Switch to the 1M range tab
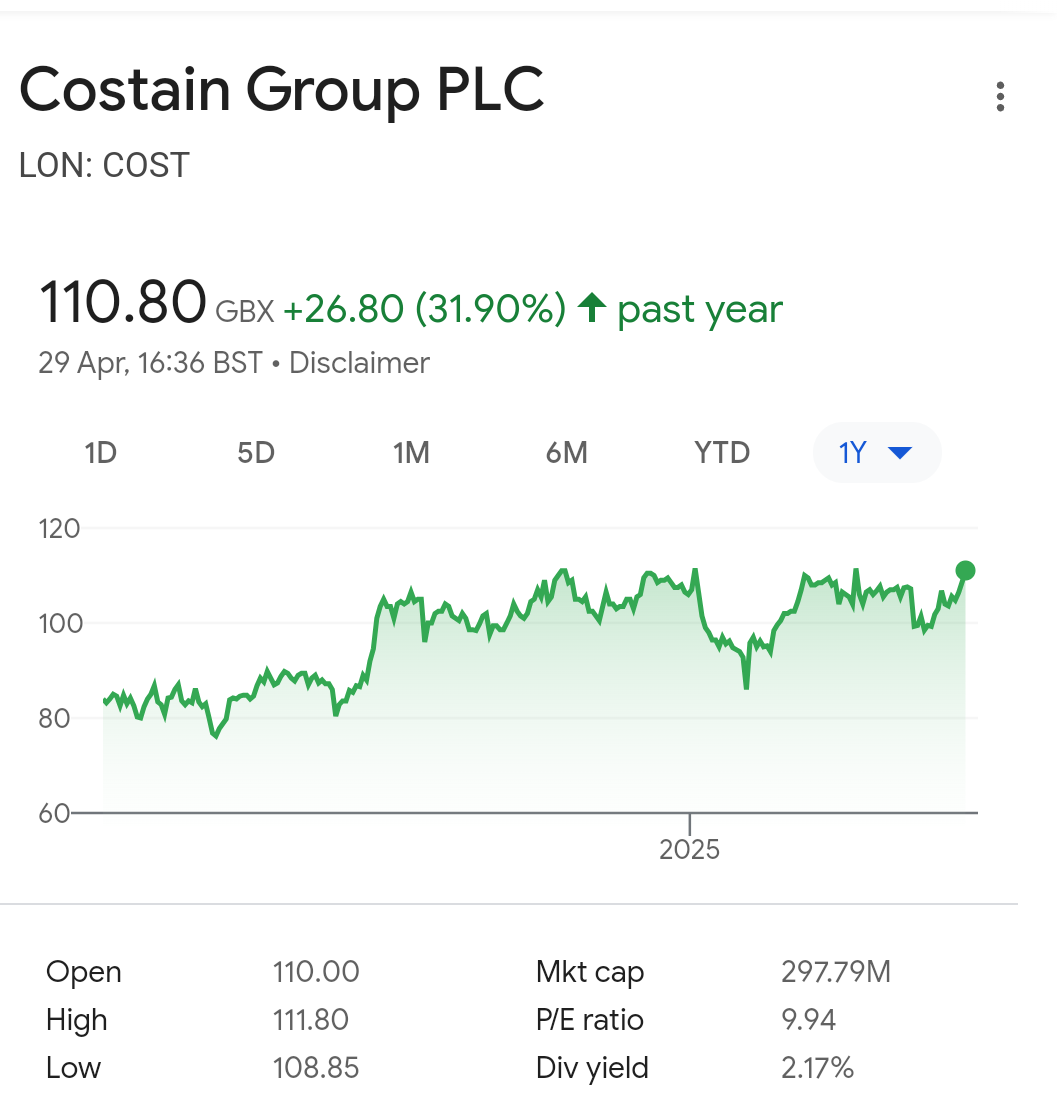1057x1105 pixels. coord(411,452)
